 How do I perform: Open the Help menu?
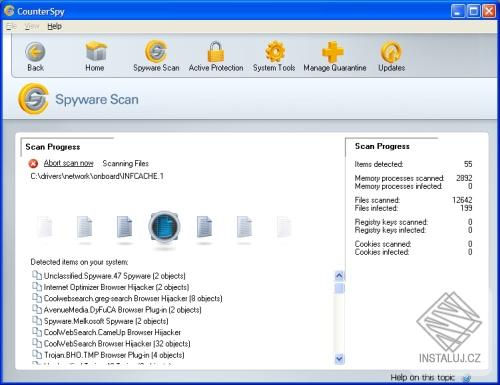click(x=54, y=26)
